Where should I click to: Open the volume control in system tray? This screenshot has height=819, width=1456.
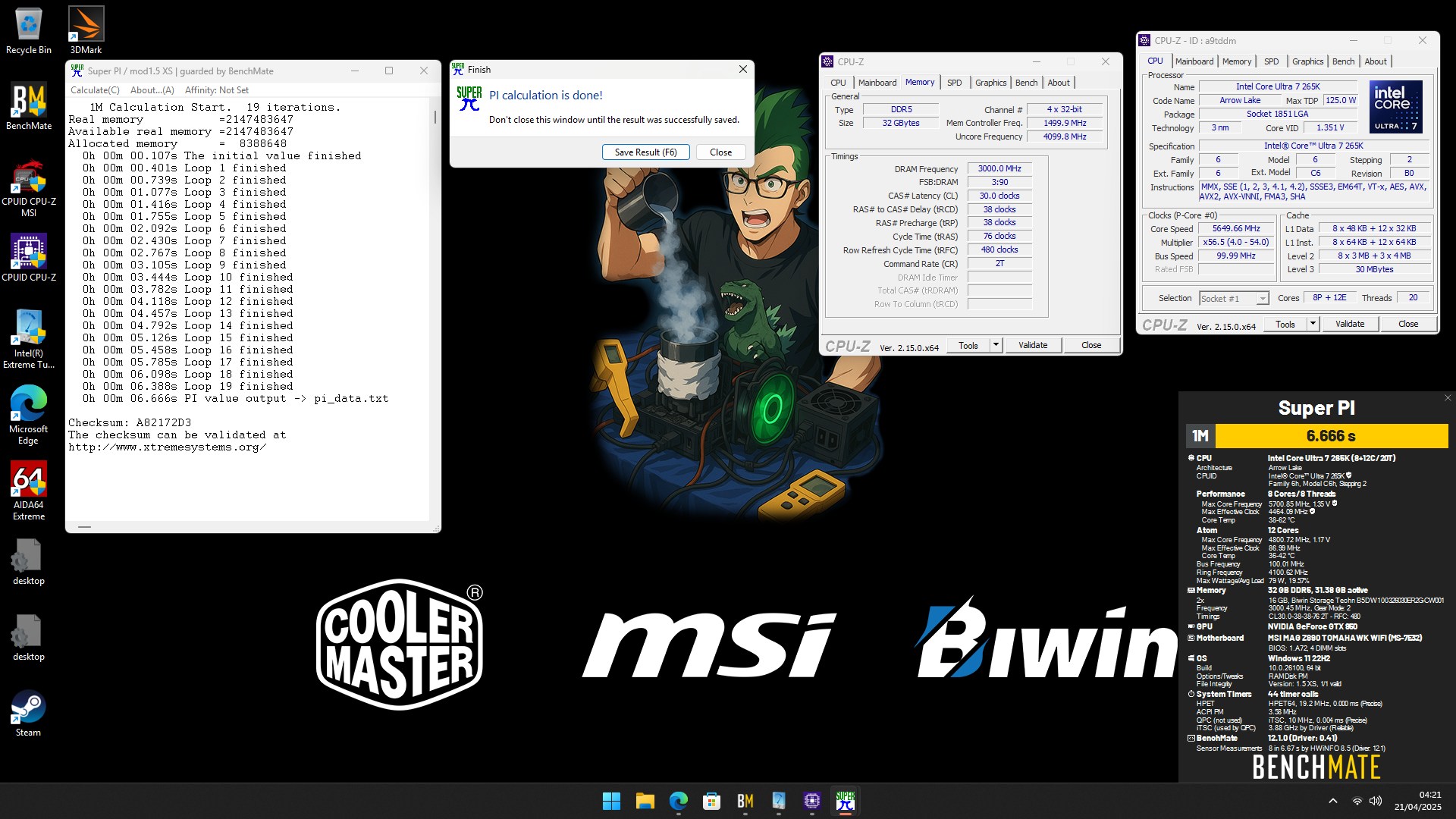[x=1376, y=801]
